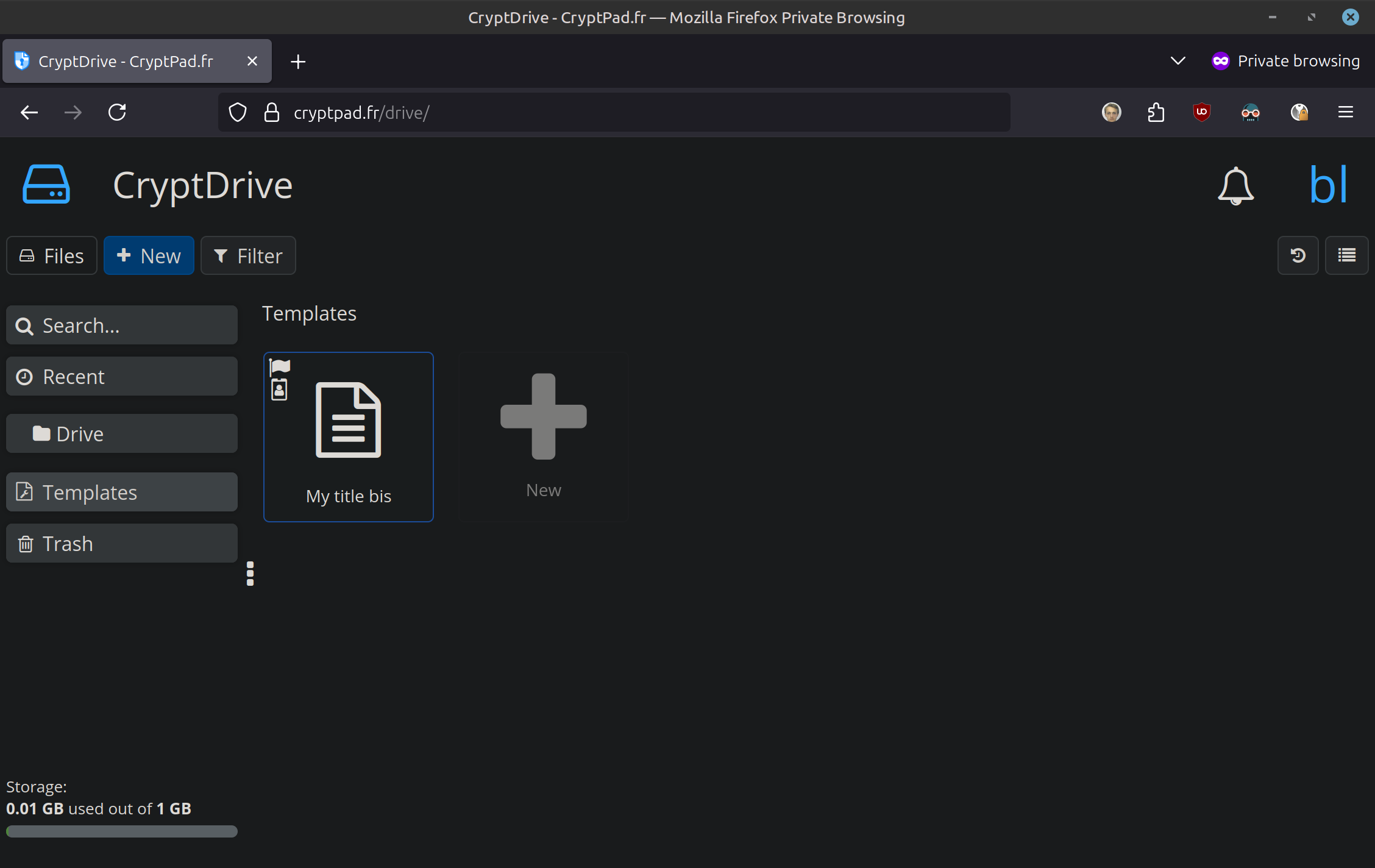The image size is (1375, 868).
Task: Click the Search field in the sidebar
Action: [122, 325]
